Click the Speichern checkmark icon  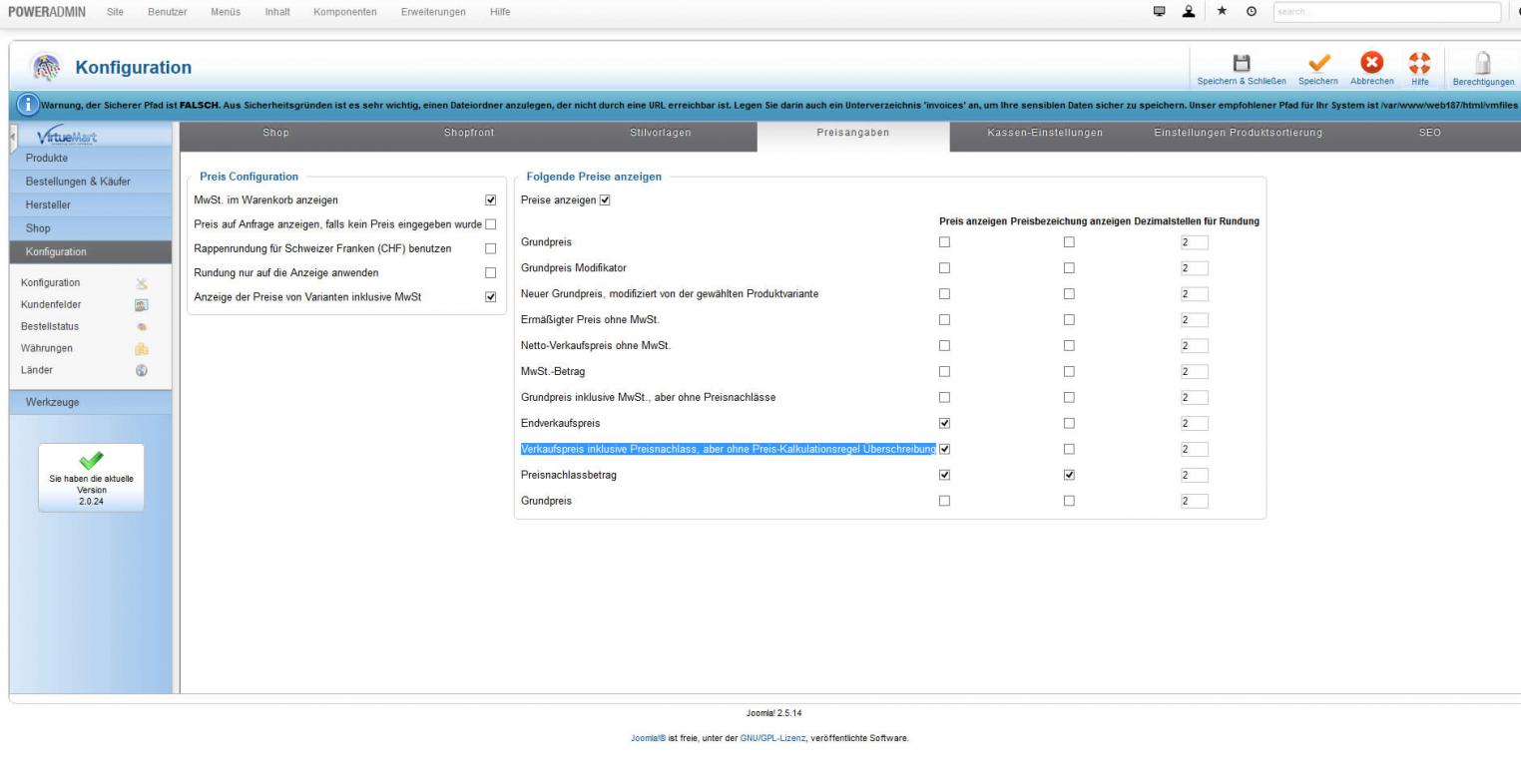1318,63
